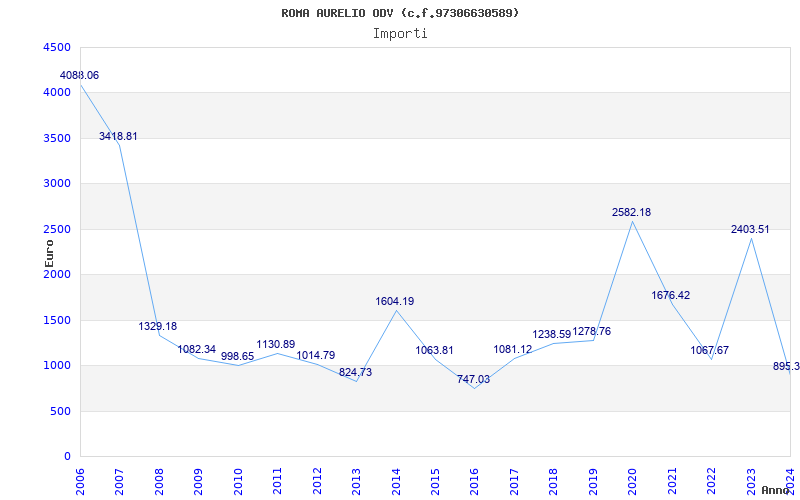Click x-axis year 2022
The width and height of the screenshot is (800, 500).
(711, 481)
